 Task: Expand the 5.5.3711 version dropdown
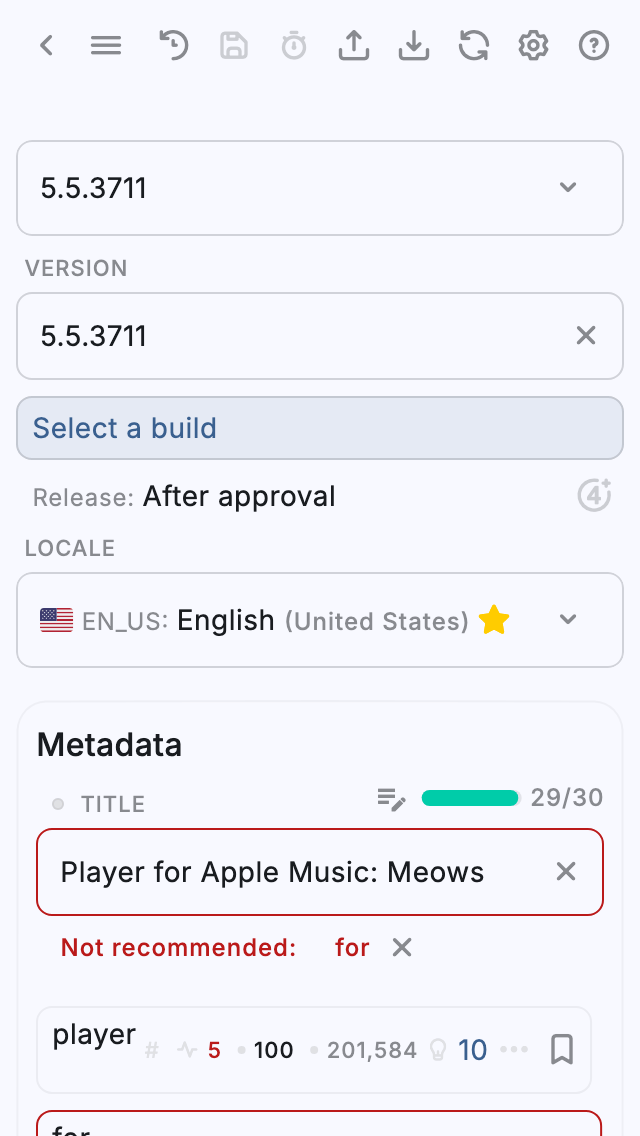(568, 188)
